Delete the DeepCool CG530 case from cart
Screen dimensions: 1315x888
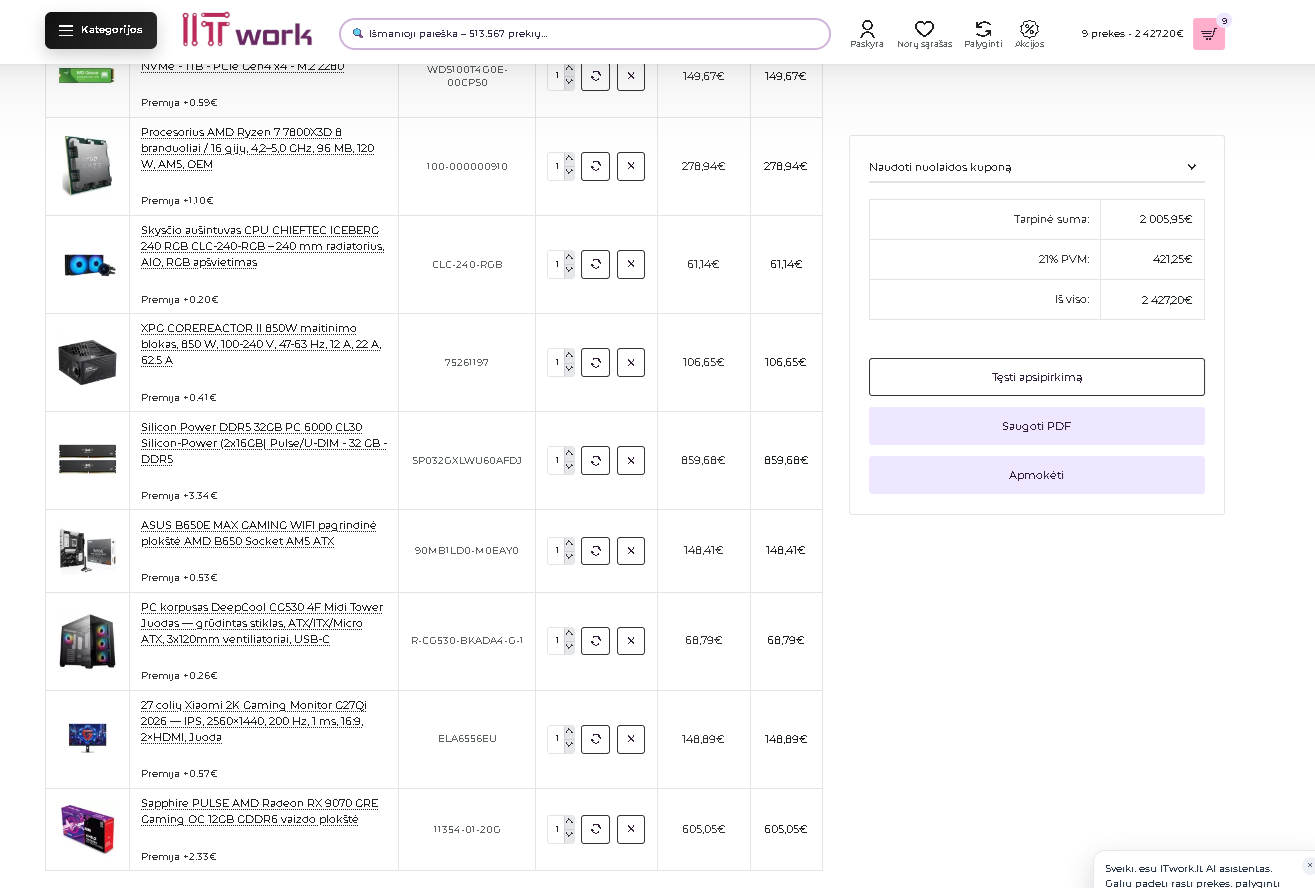point(631,640)
